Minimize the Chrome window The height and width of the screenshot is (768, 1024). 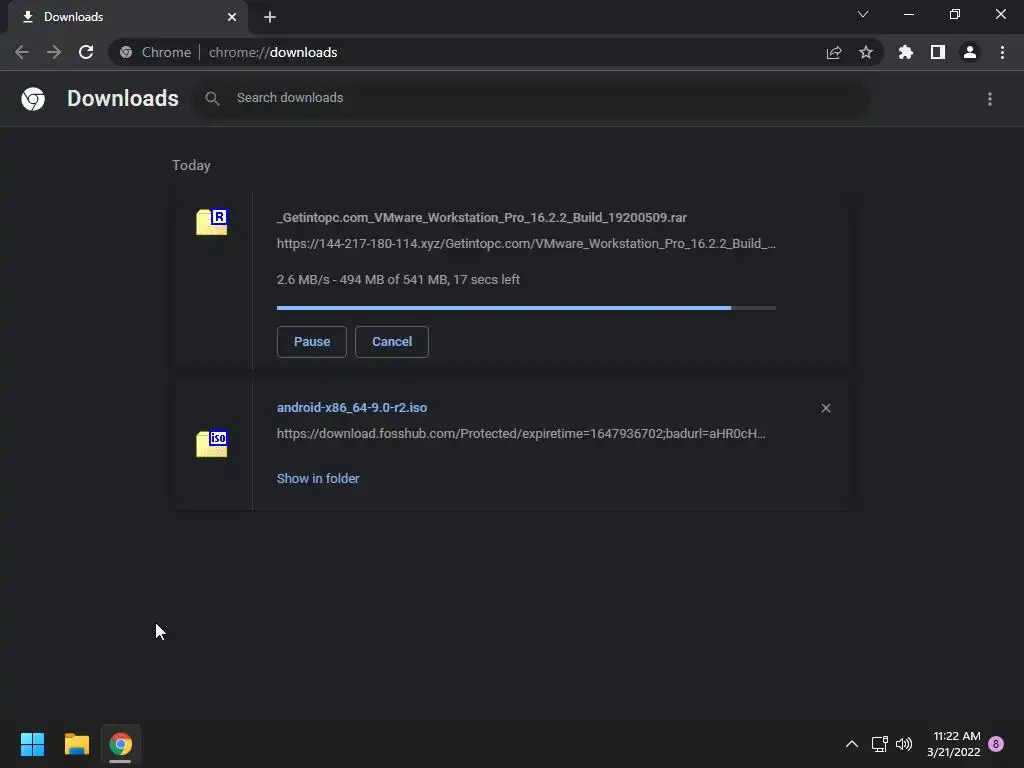pos(908,14)
